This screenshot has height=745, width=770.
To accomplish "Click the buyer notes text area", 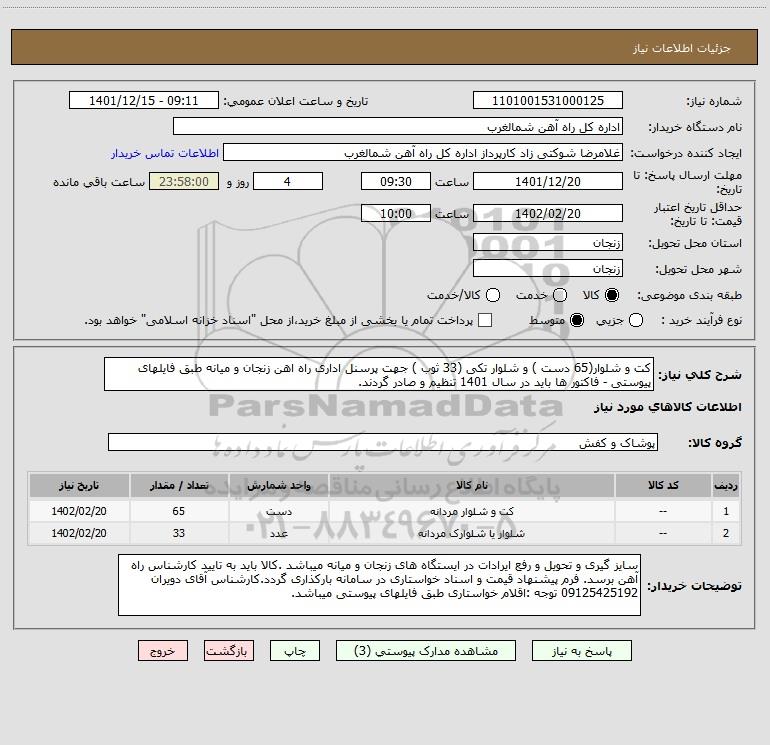I will [x=379, y=585].
